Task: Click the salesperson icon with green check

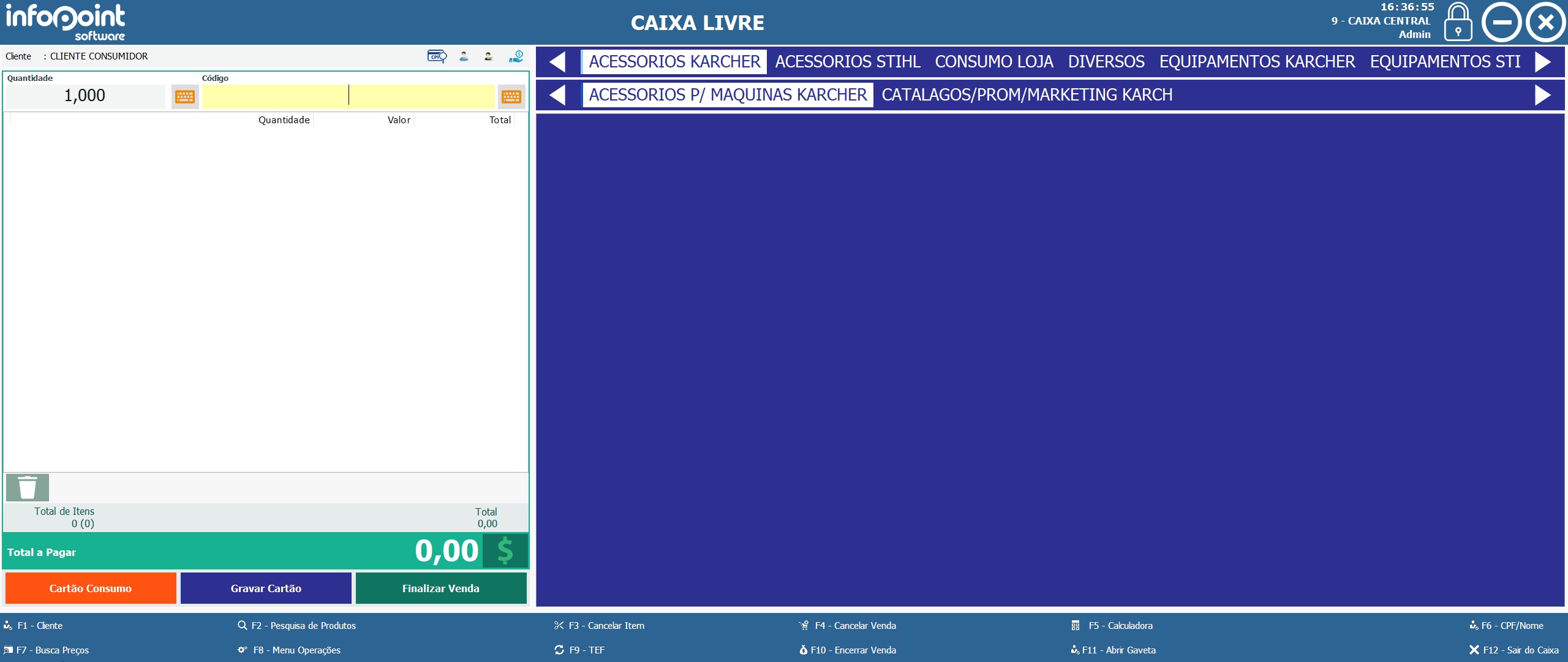Action: click(x=488, y=56)
